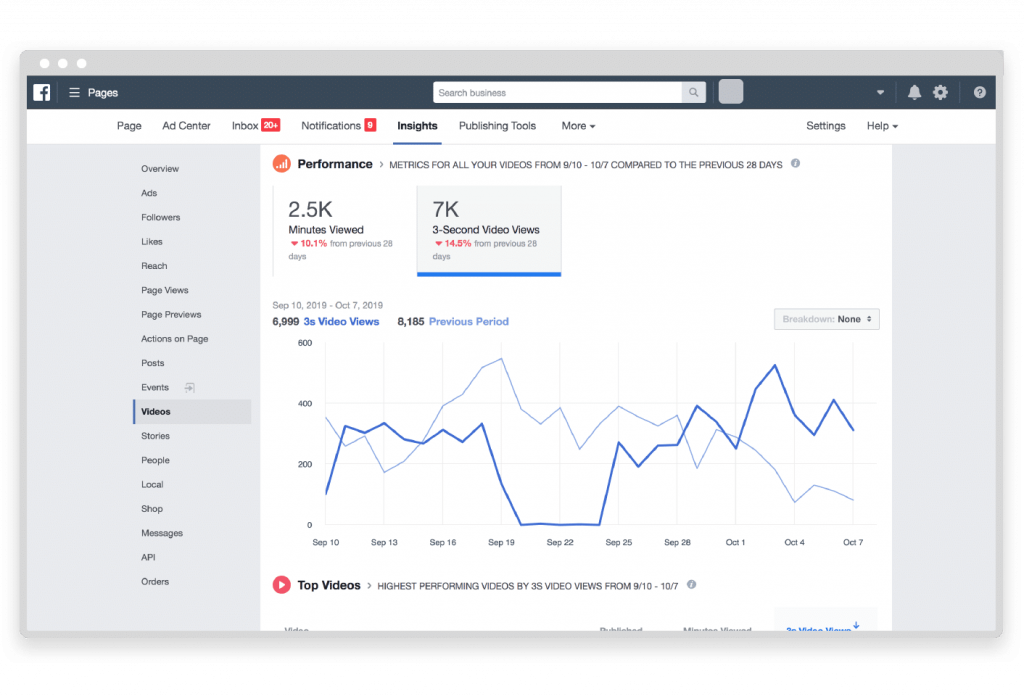Click the search magnifier icon
1024x696 pixels.
(x=693, y=91)
